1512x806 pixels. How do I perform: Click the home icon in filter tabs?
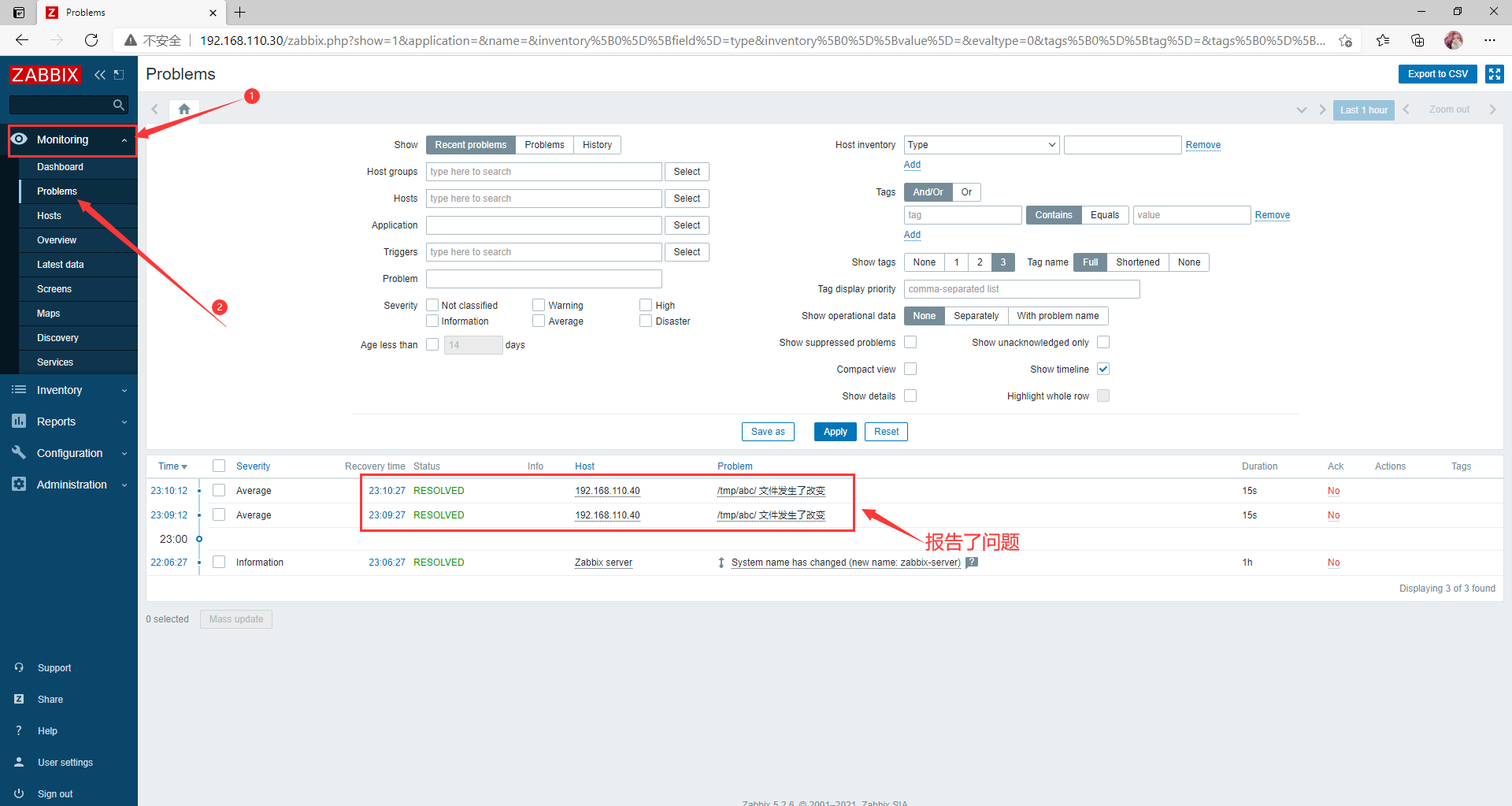pos(183,110)
